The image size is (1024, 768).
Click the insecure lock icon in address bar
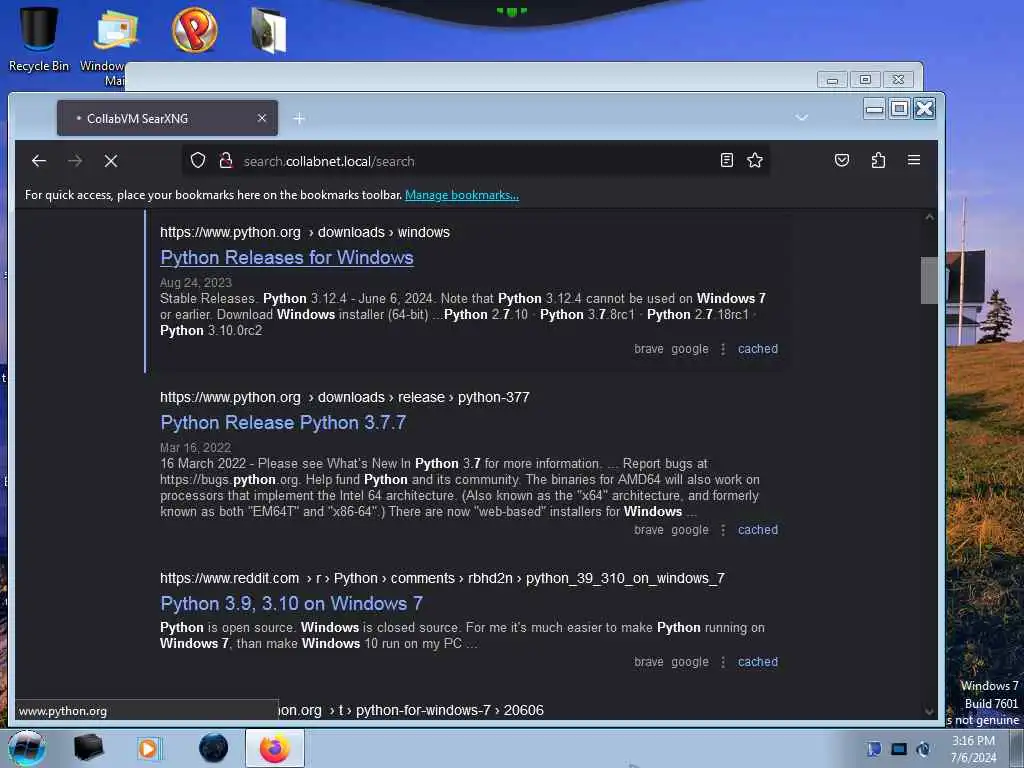[x=226, y=161]
